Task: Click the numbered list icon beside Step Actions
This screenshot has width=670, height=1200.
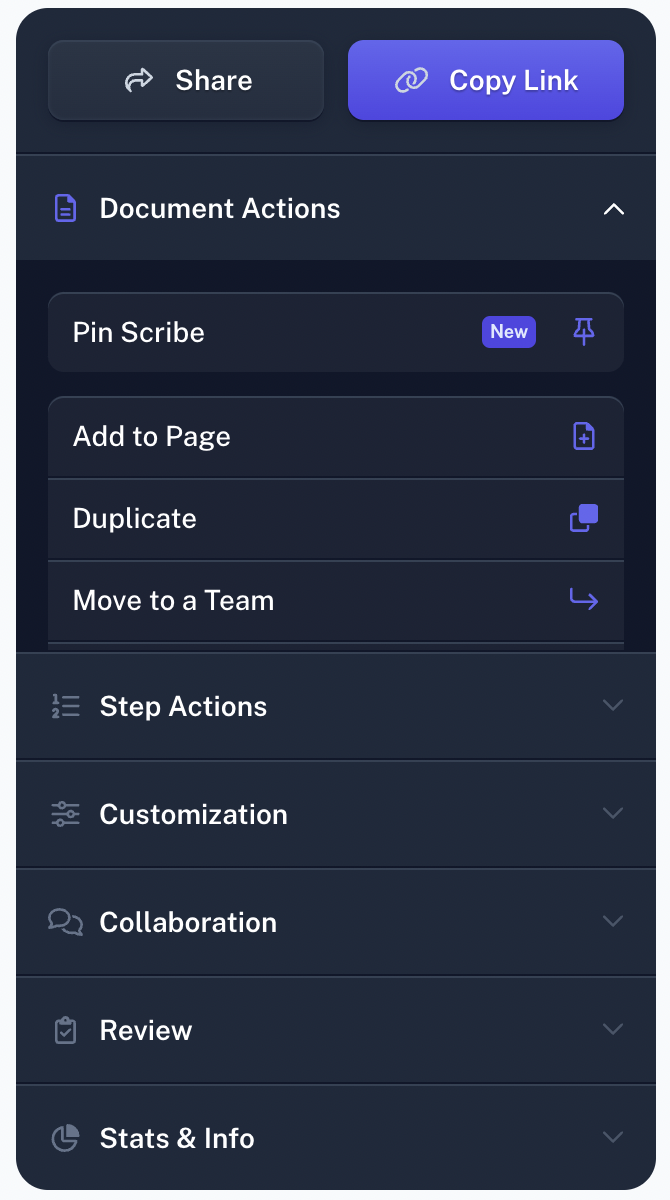Action: (x=64, y=706)
